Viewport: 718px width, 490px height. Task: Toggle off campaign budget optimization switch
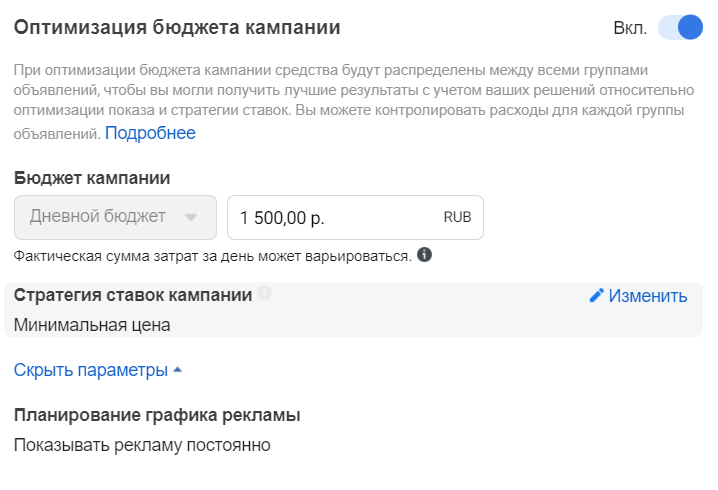tap(680, 27)
